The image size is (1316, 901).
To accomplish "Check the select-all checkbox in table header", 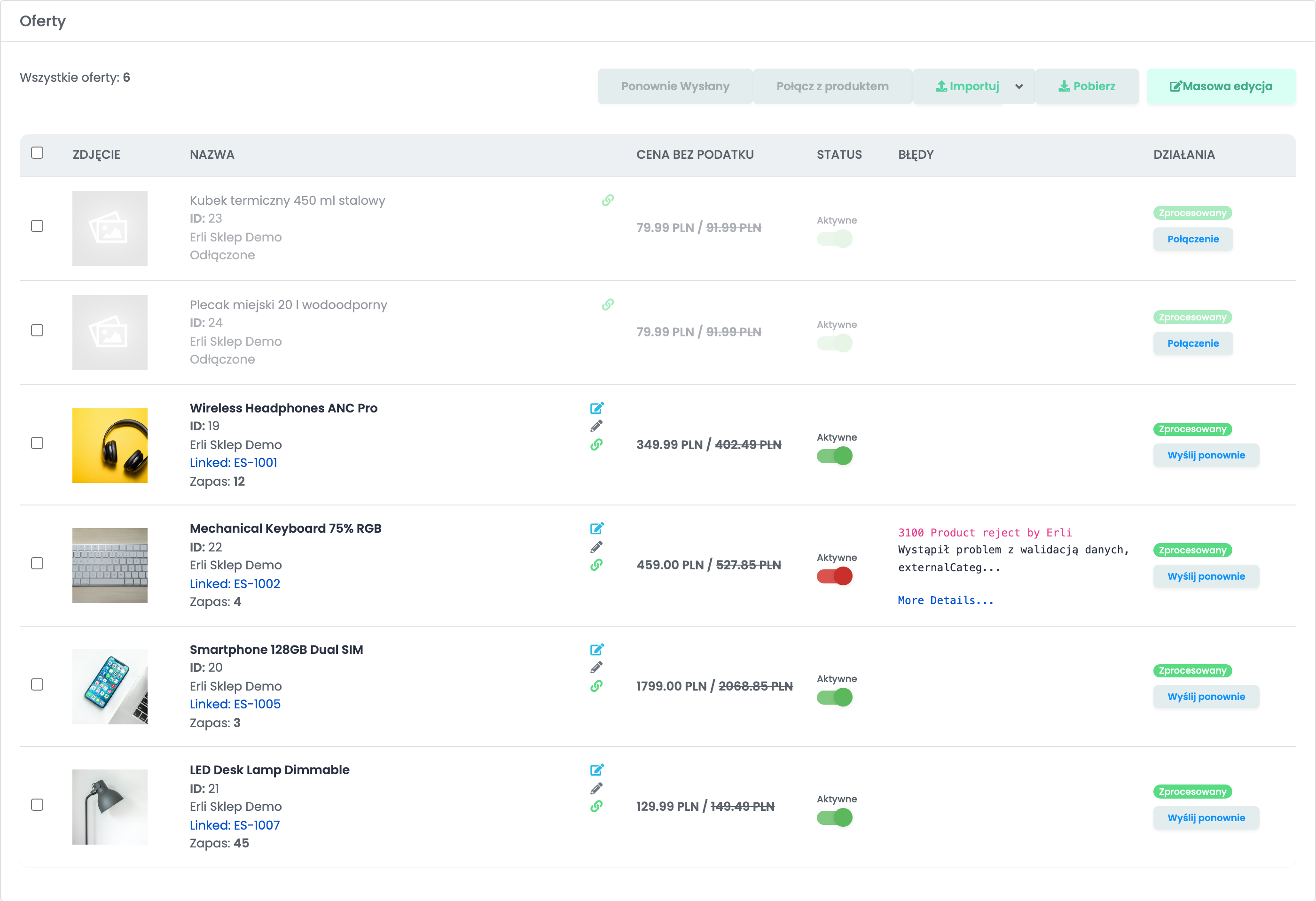I will click(38, 153).
